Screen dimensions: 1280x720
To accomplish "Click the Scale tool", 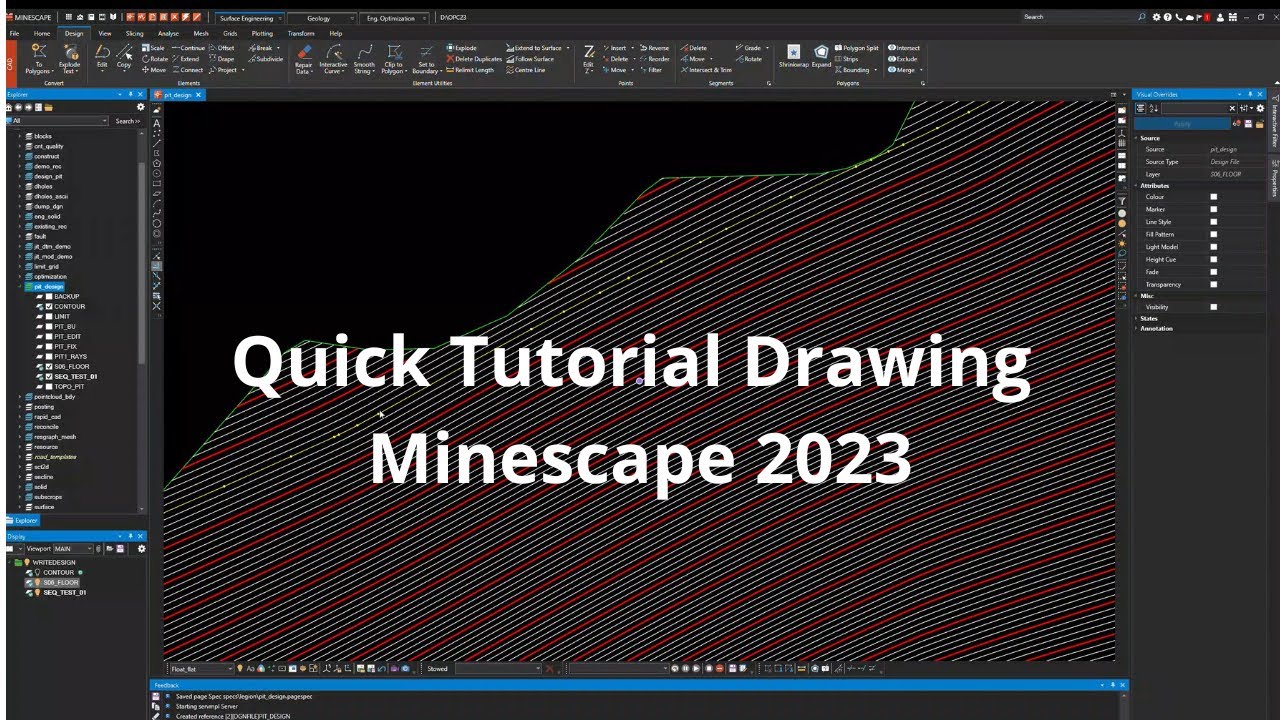I will click(154, 48).
